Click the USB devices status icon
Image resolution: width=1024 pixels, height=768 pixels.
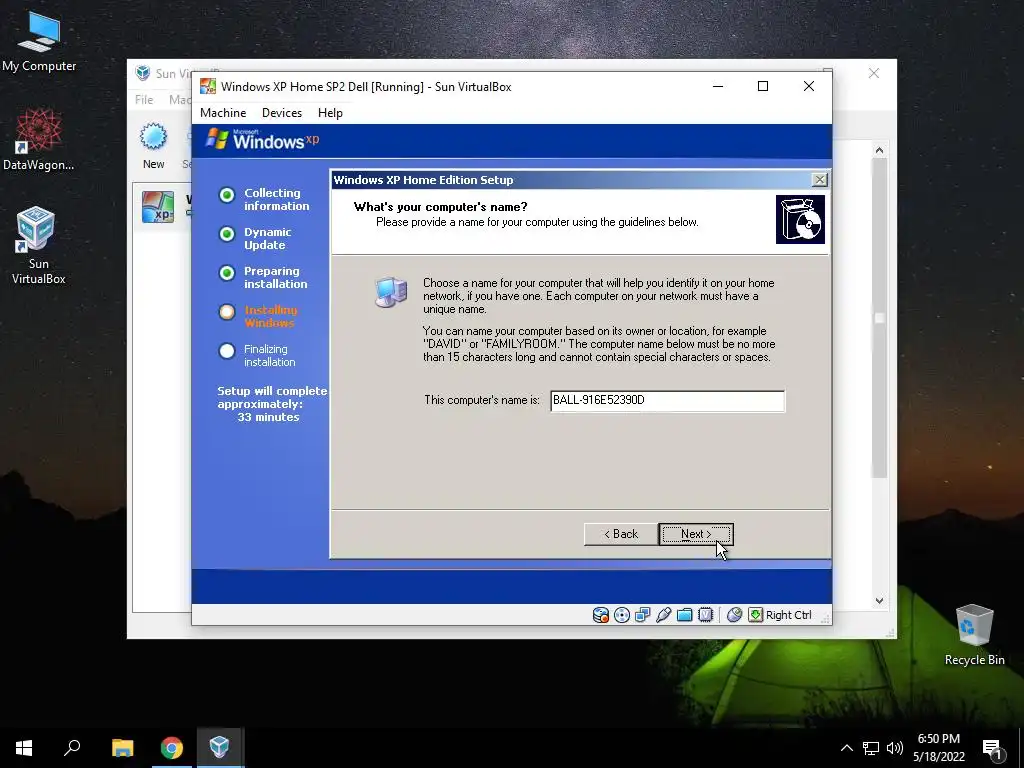point(664,615)
